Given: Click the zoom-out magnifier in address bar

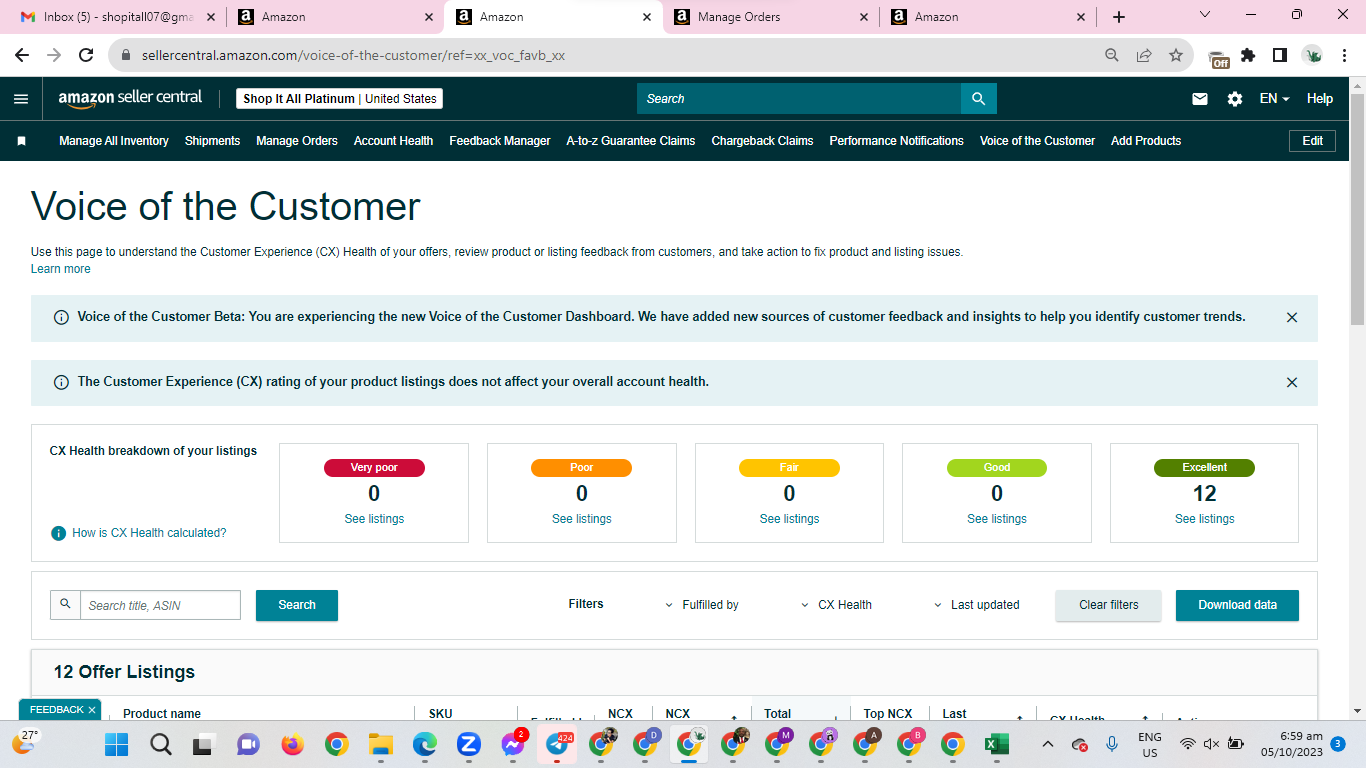Looking at the screenshot, I should (x=1112, y=56).
